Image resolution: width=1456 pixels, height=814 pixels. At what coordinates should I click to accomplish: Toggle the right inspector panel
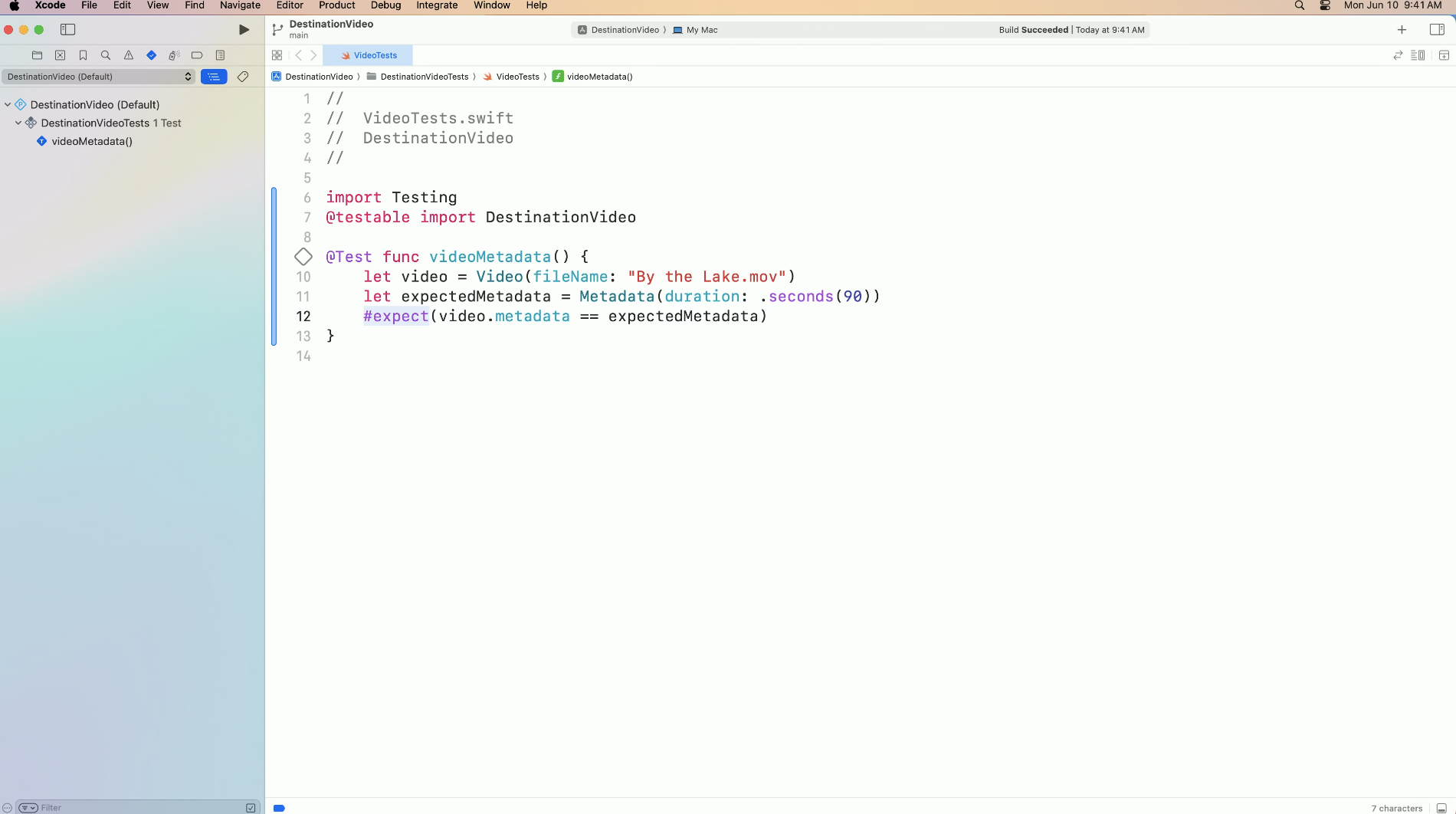[1437, 30]
